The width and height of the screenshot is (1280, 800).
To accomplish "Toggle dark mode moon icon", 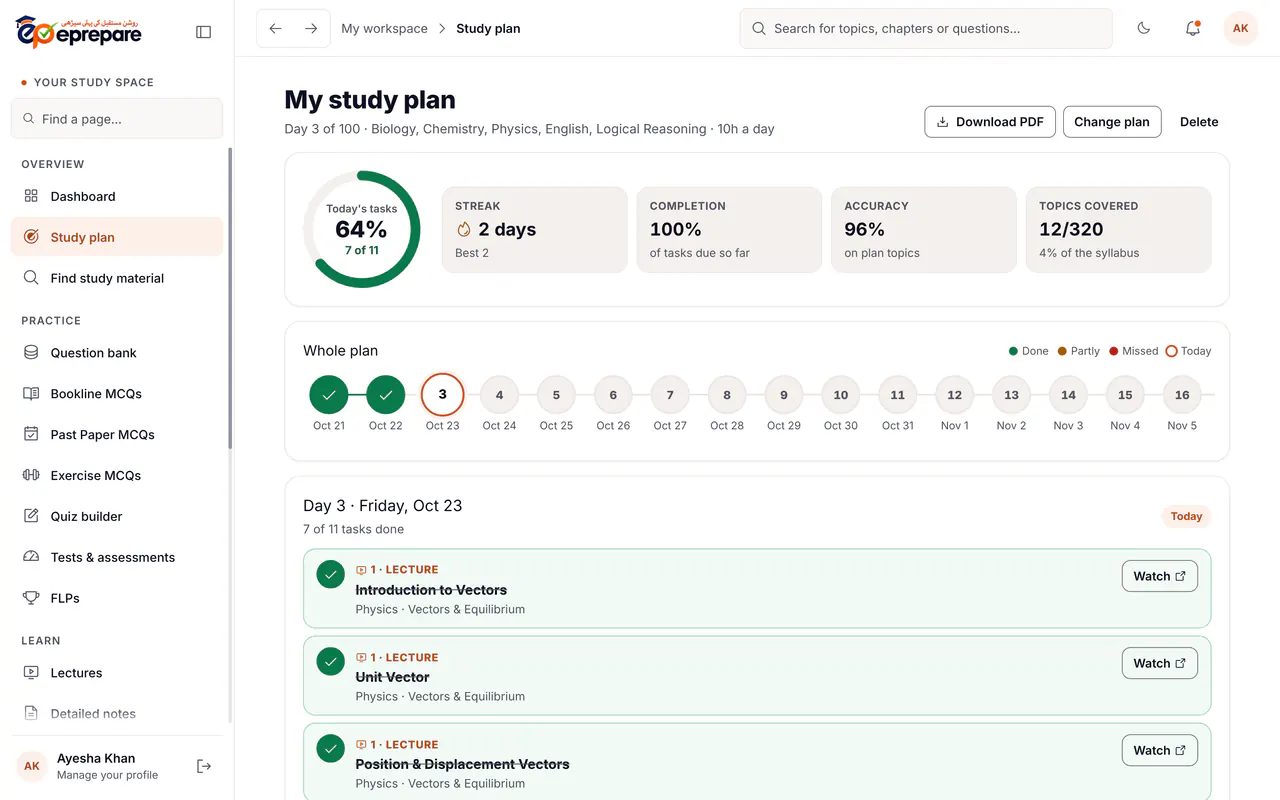I will 1144,29.
